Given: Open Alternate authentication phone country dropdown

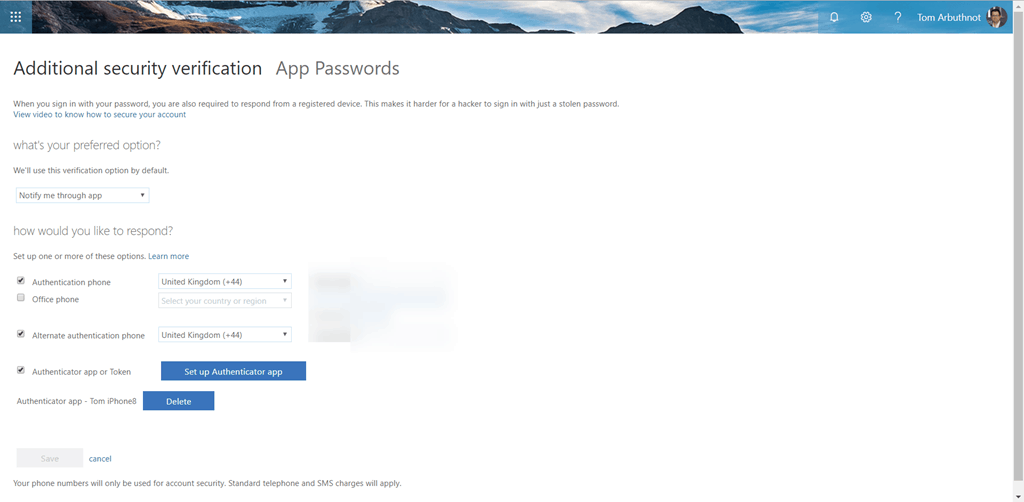Looking at the screenshot, I should tap(225, 335).
